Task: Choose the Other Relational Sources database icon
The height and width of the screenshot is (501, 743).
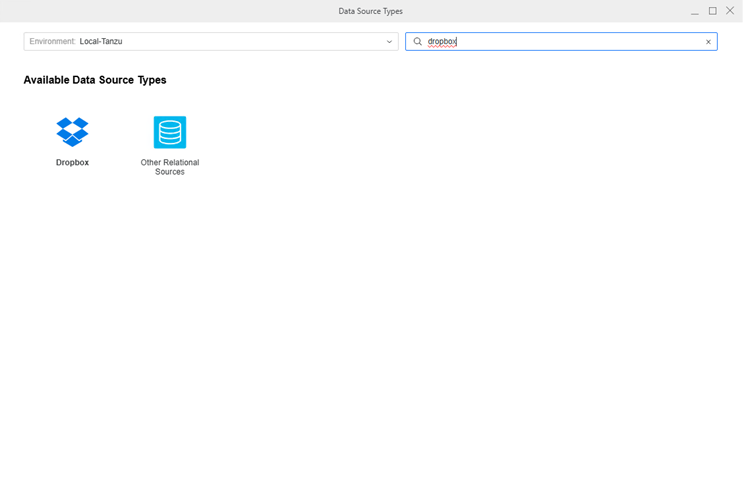Action: pos(170,132)
